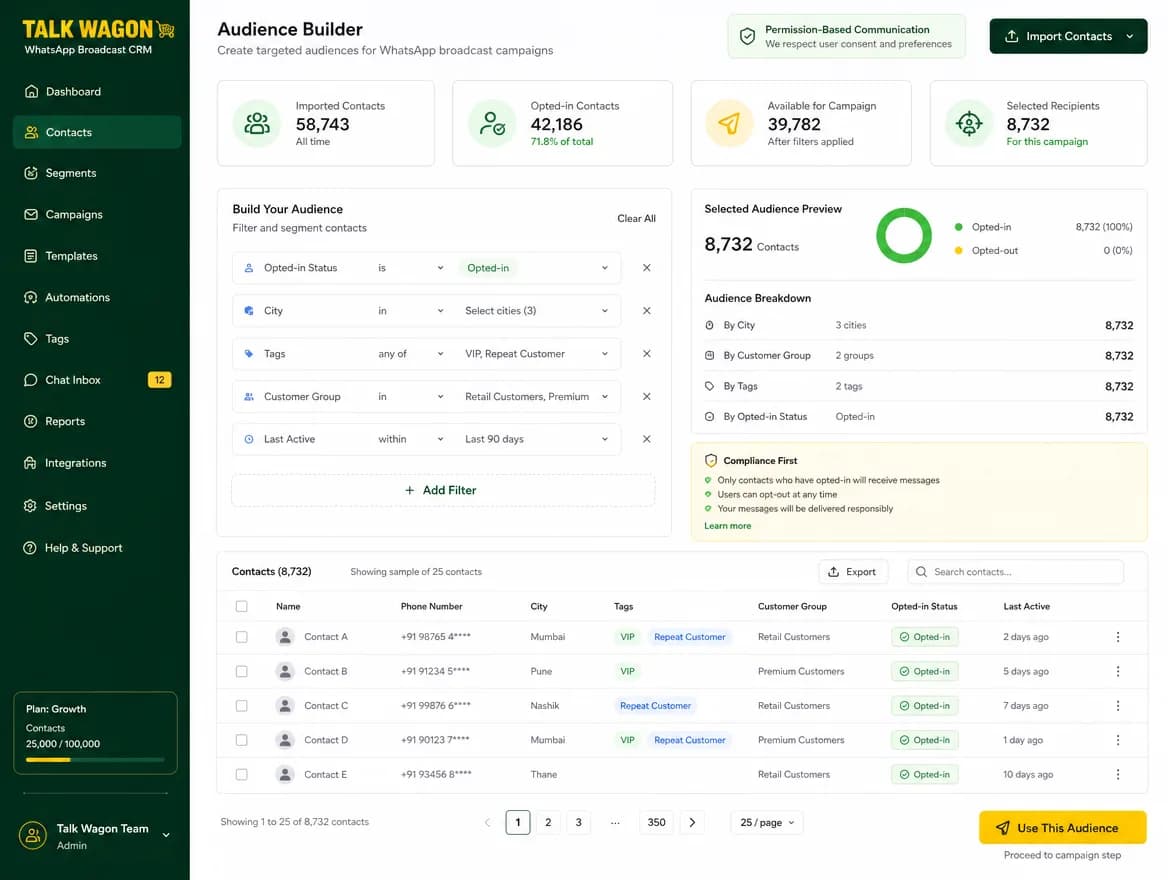
Task: Go to page 2 in pagination
Action: click(x=548, y=823)
